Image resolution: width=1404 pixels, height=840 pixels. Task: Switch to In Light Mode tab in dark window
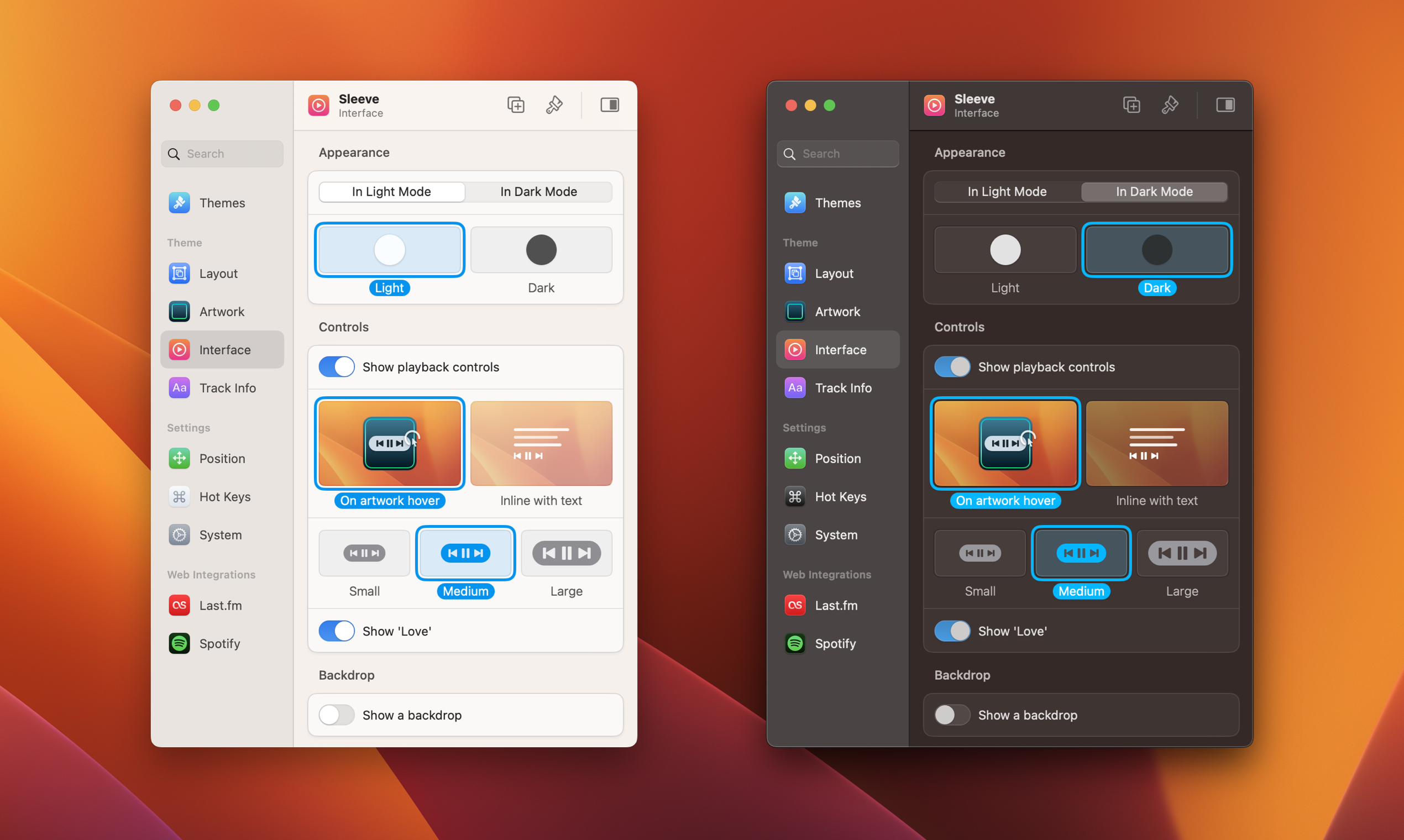[1007, 192]
